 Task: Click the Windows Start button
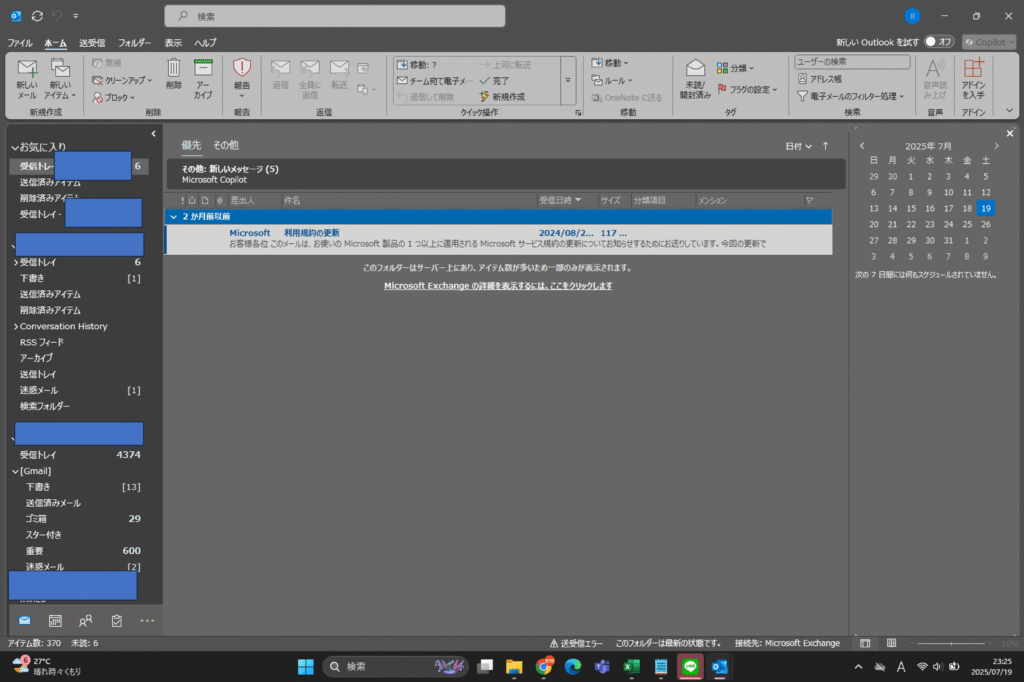[x=306, y=666]
